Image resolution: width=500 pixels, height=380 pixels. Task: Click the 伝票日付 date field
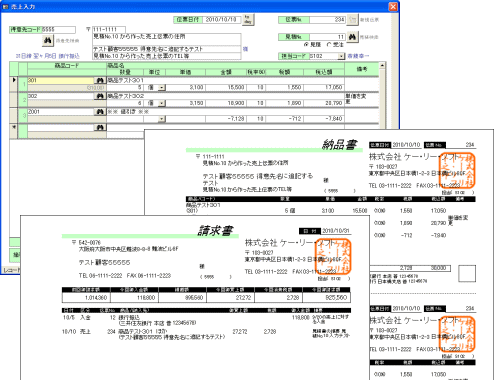(221, 20)
